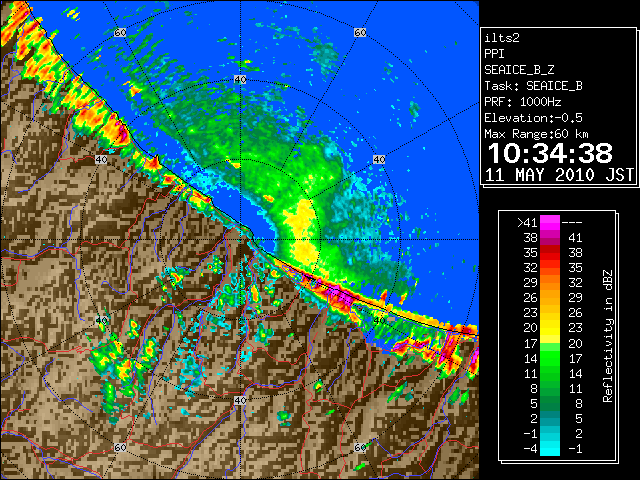Click the ">41" legend value

[527, 223]
